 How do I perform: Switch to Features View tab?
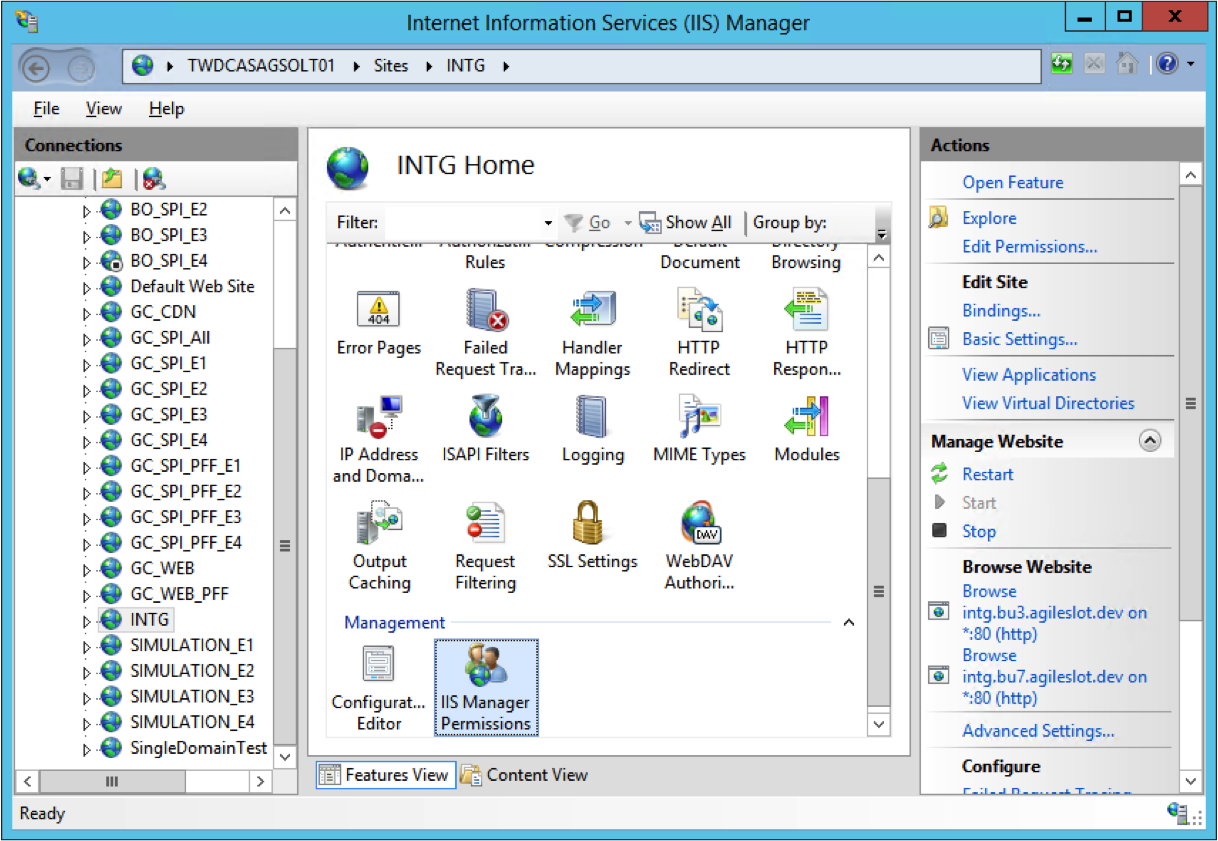386,775
